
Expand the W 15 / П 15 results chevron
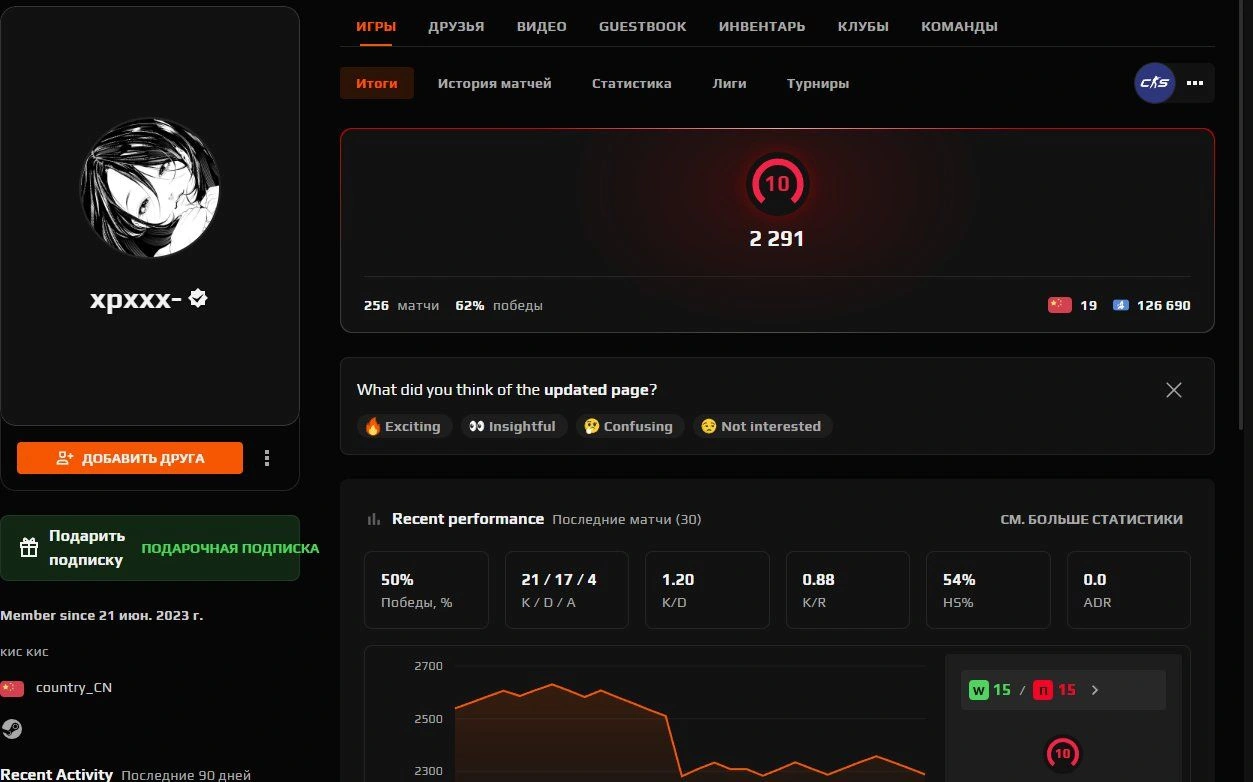click(x=1095, y=690)
